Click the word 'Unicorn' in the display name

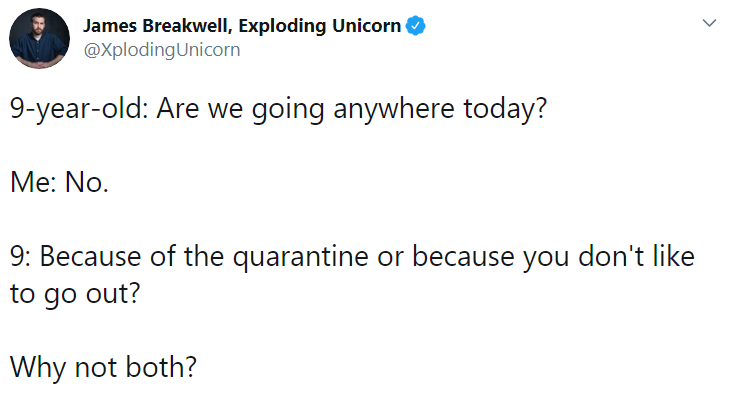pyautogui.click(x=366, y=26)
